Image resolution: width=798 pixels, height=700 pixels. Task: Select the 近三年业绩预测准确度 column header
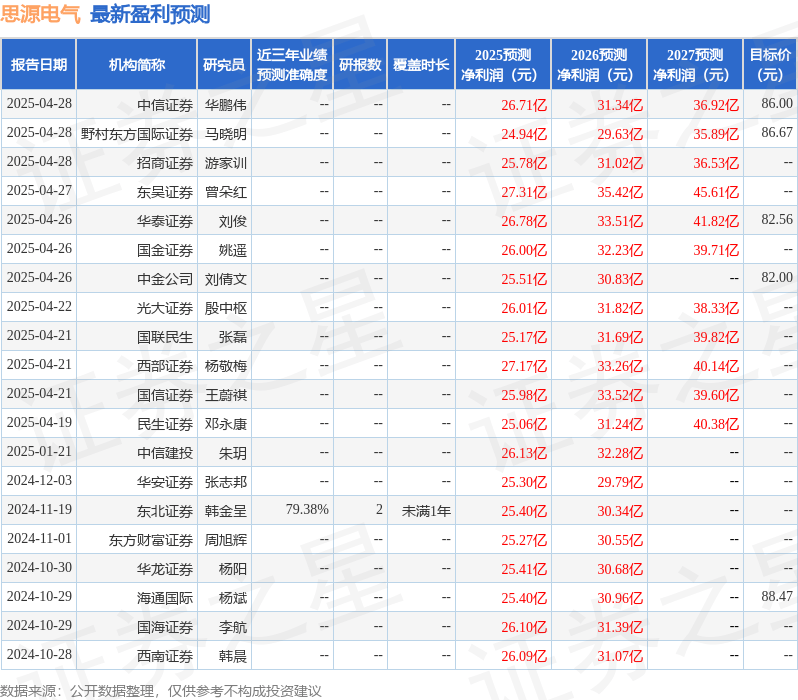[x=291, y=65]
